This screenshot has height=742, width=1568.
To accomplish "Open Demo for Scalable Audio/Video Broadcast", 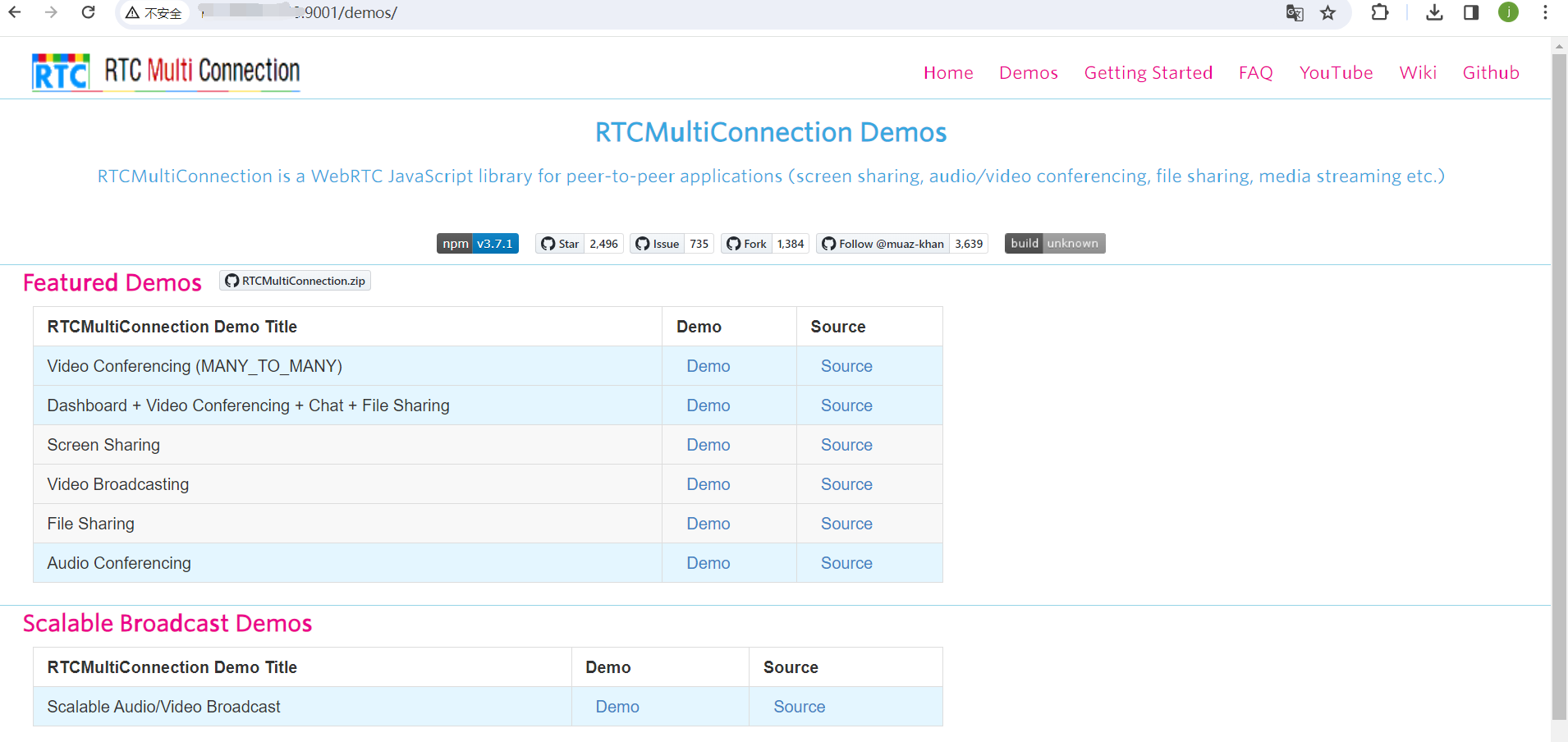I will [617, 707].
